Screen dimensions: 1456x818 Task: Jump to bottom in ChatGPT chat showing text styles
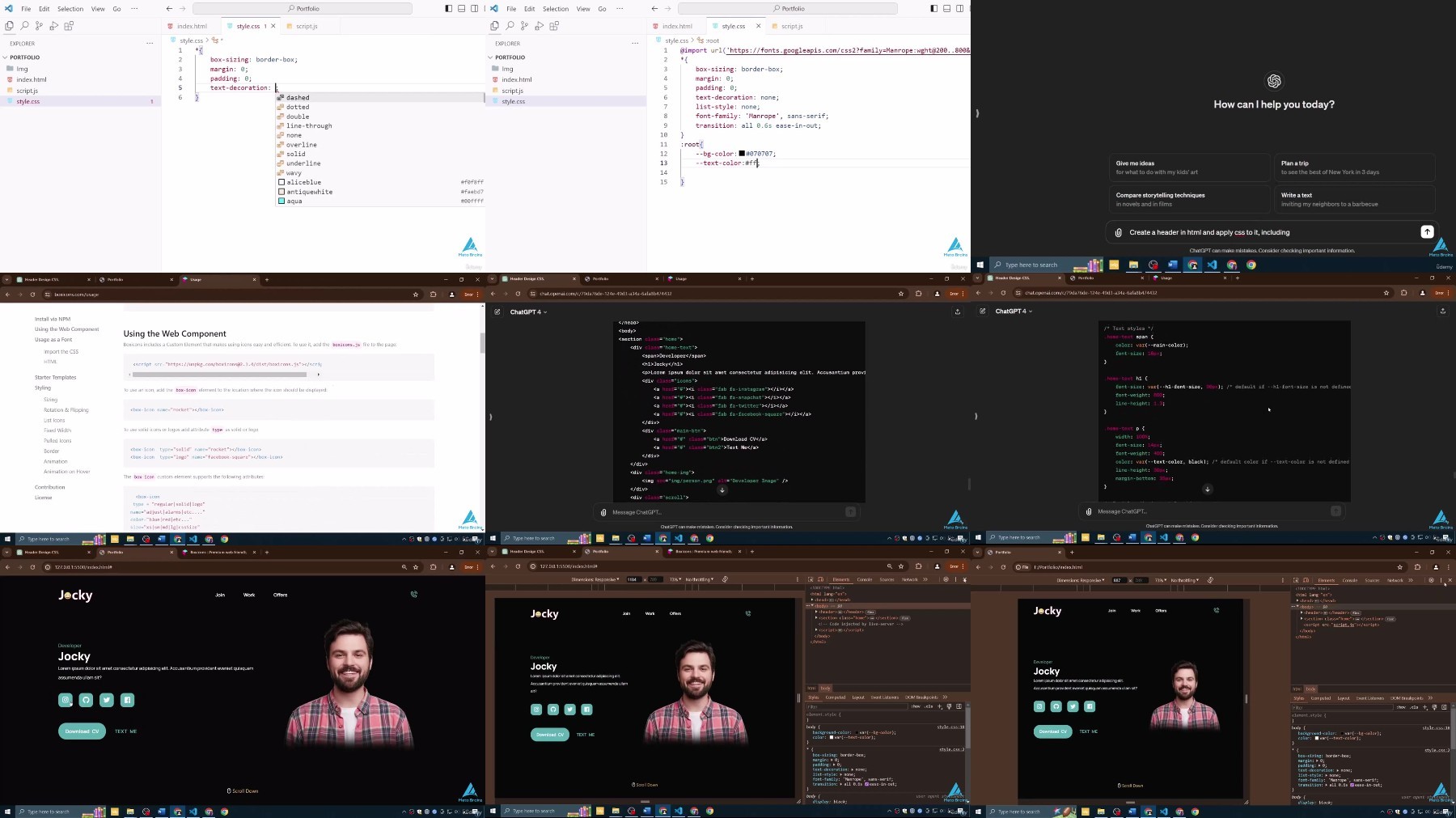1208,489
